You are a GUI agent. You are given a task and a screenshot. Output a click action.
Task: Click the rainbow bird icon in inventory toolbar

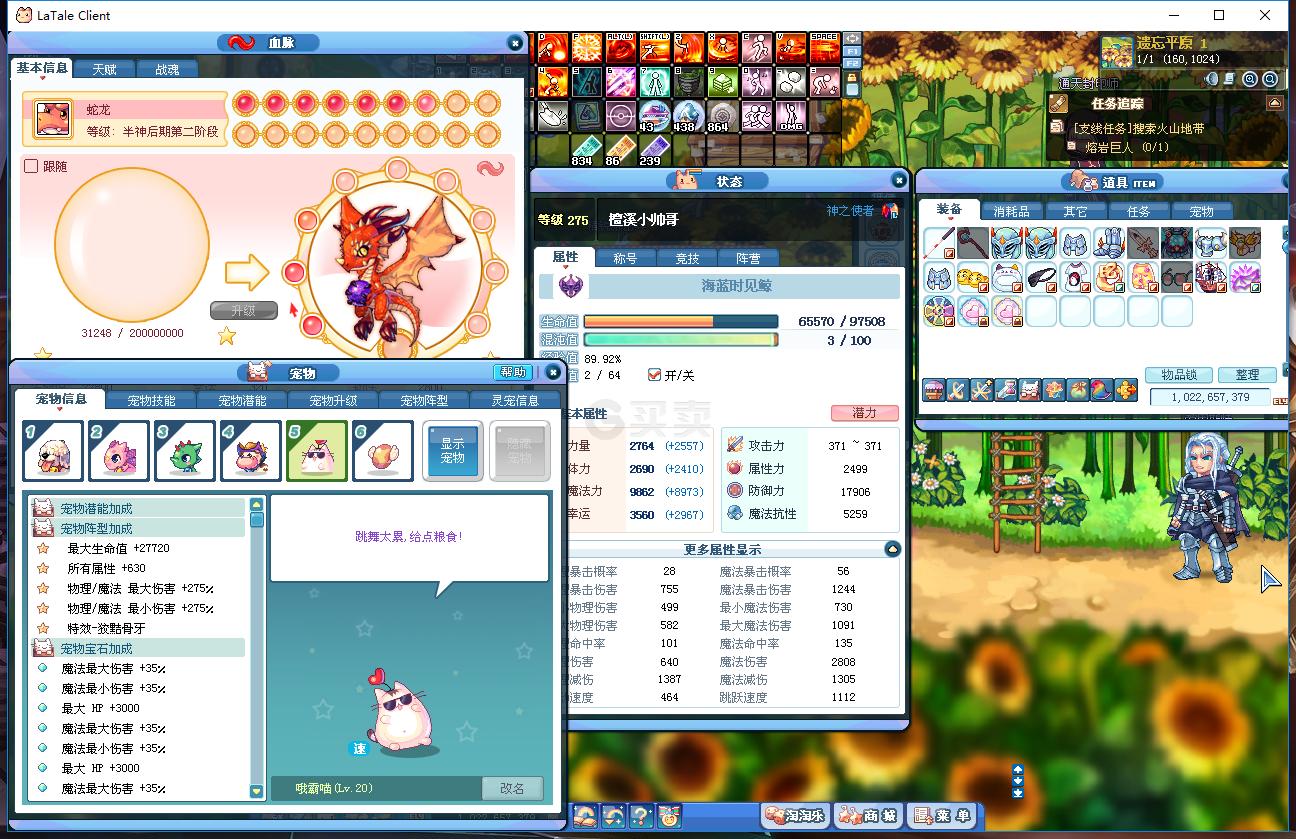(1101, 391)
